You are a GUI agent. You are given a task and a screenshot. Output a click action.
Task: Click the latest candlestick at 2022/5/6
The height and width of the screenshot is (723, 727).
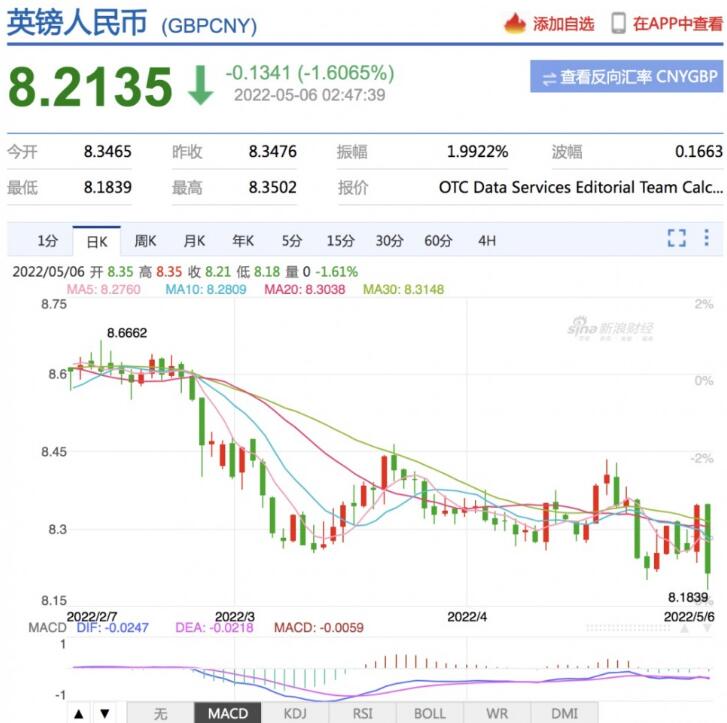(x=708, y=545)
